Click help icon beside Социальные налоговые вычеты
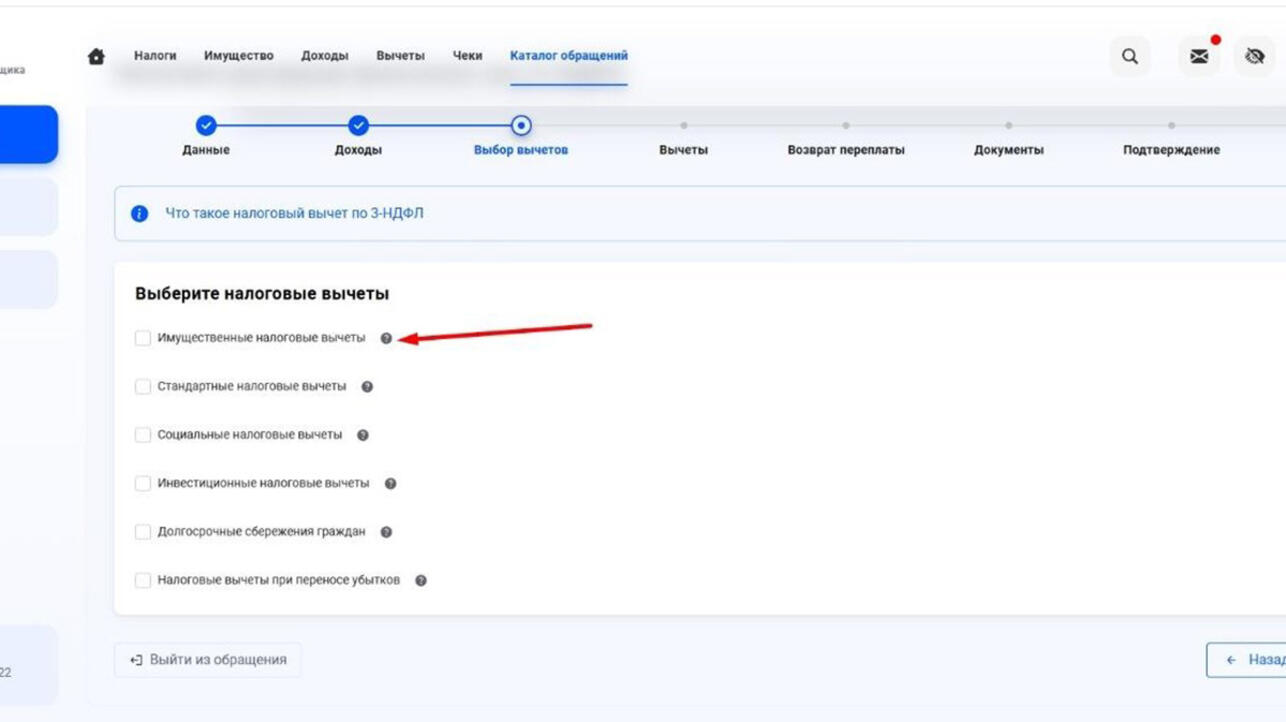This screenshot has height=722, width=1286. click(x=363, y=435)
